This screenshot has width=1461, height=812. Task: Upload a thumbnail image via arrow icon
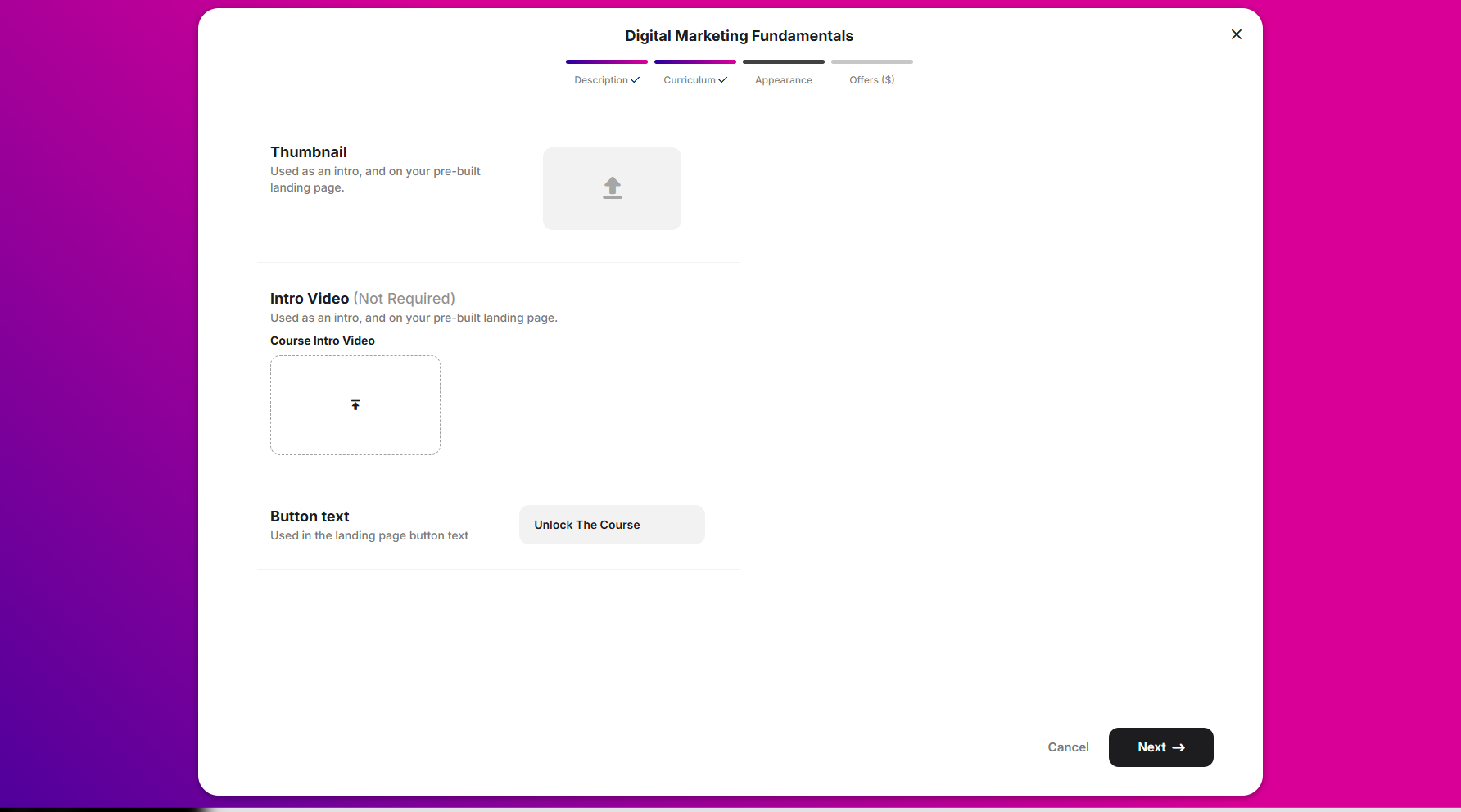[x=612, y=188]
